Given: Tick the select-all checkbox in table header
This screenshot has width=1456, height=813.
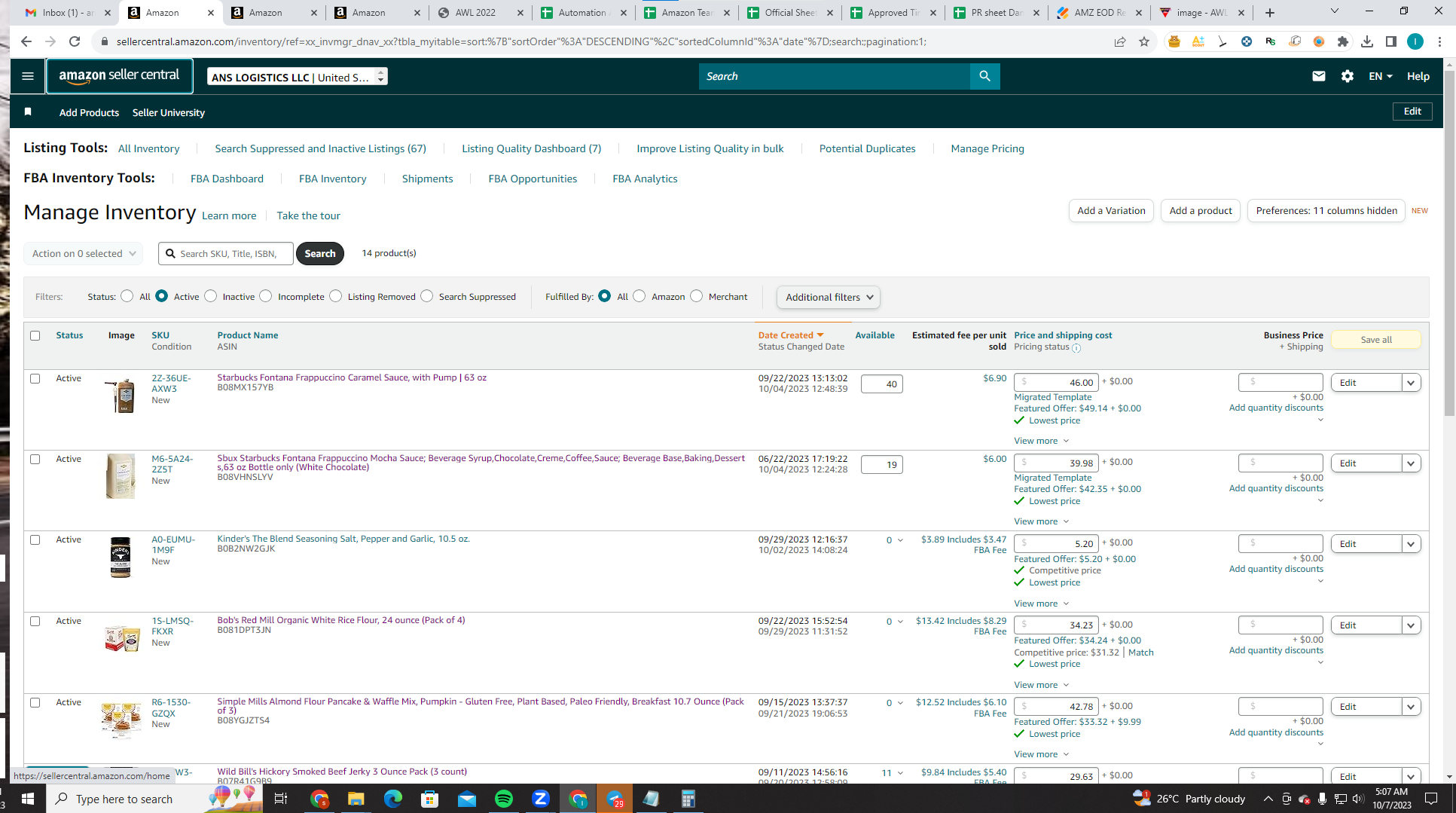Looking at the screenshot, I should [x=35, y=335].
